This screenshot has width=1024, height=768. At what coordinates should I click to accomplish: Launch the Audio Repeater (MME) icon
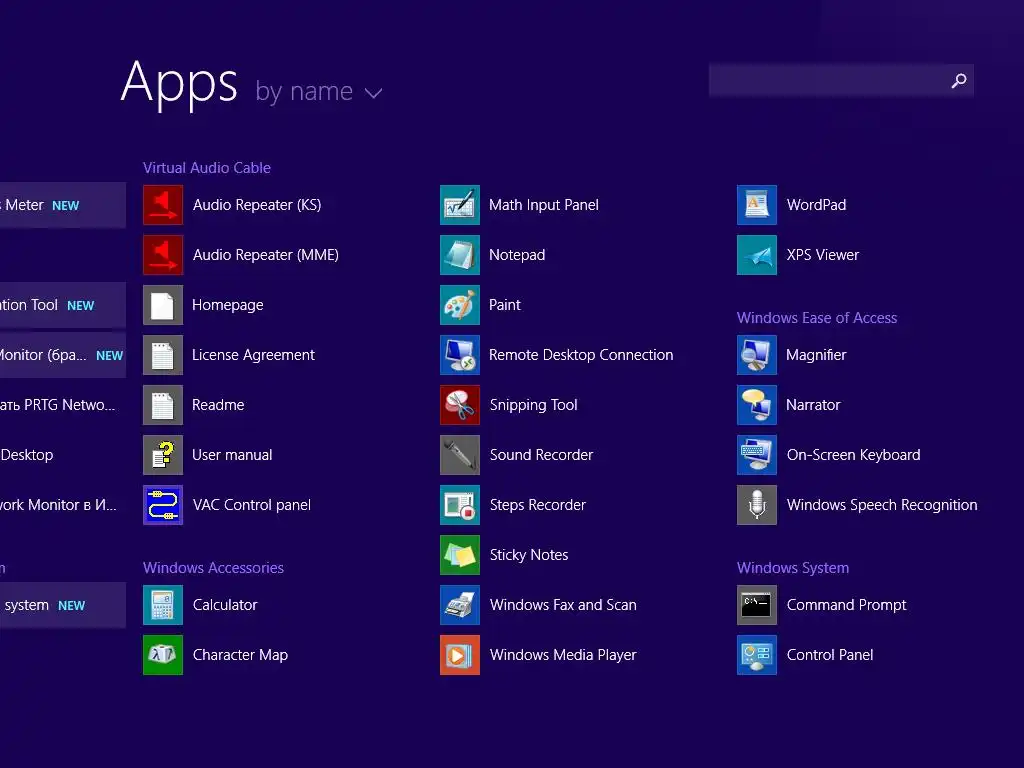coord(163,255)
